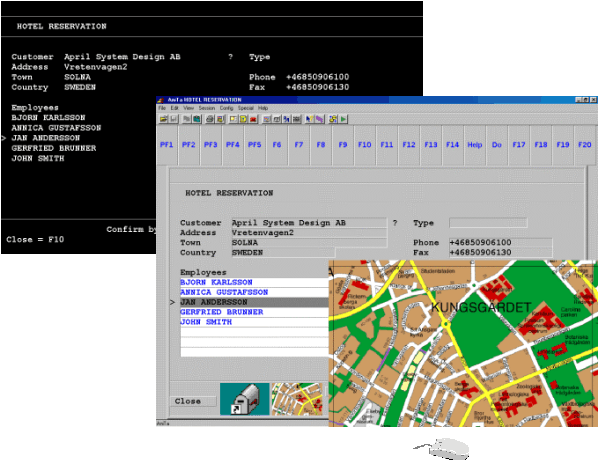The height and width of the screenshot is (463, 599).
Task: Click the F6 function key button
Action: tap(277, 145)
